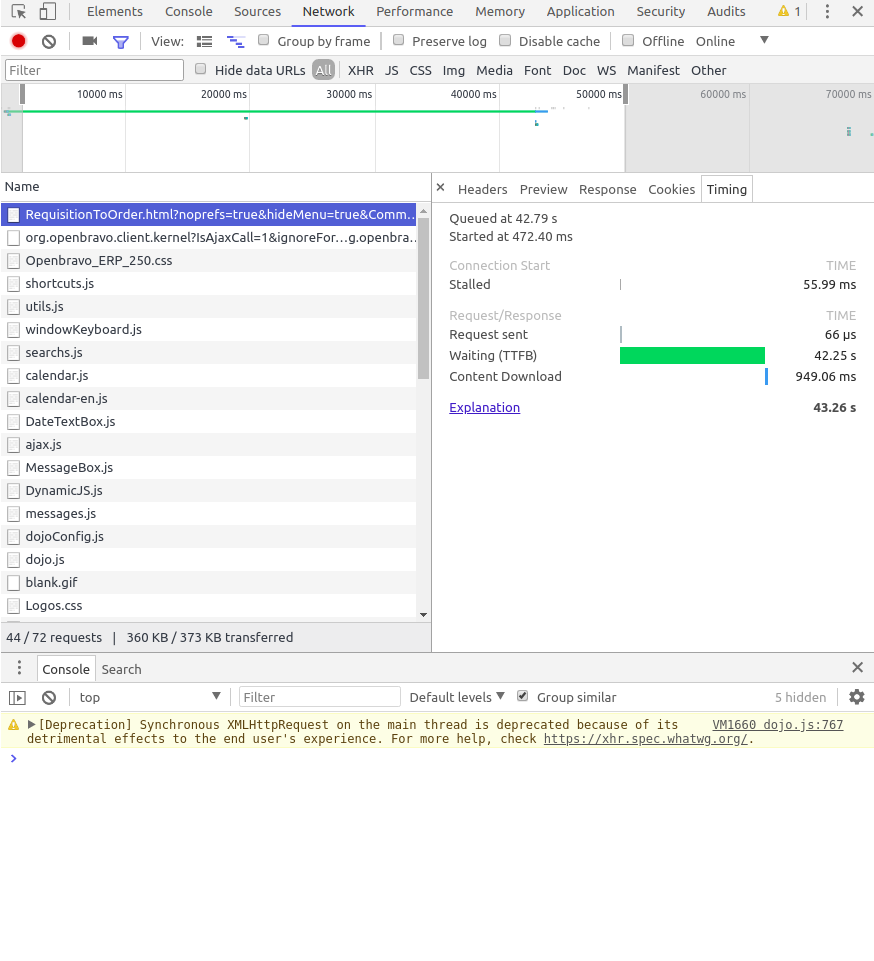This screenshot has width=874, height=961.
Task: Check the Disable cache option
Action: 505,41
